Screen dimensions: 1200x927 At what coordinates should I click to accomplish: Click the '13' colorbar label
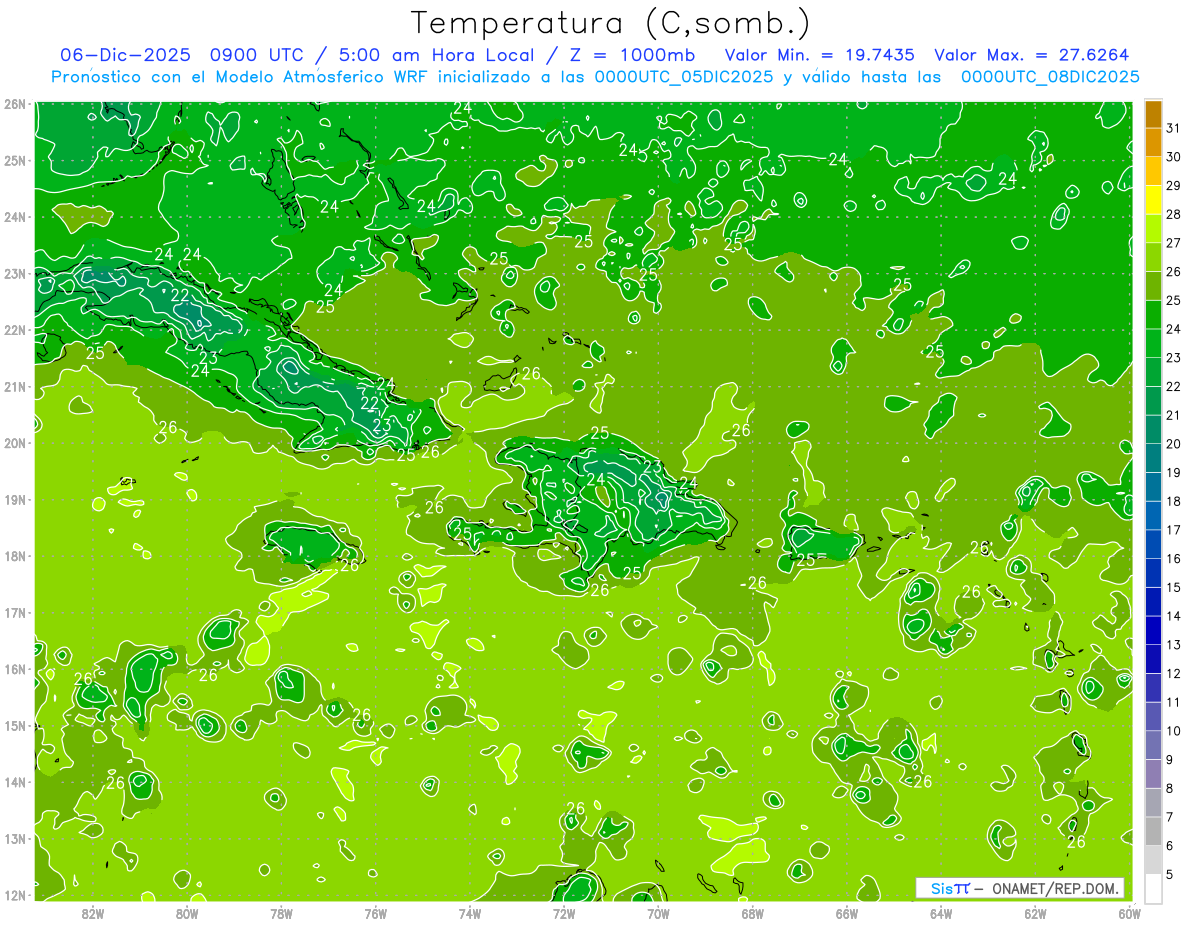pyautogui.click(x=1173, y=645)
